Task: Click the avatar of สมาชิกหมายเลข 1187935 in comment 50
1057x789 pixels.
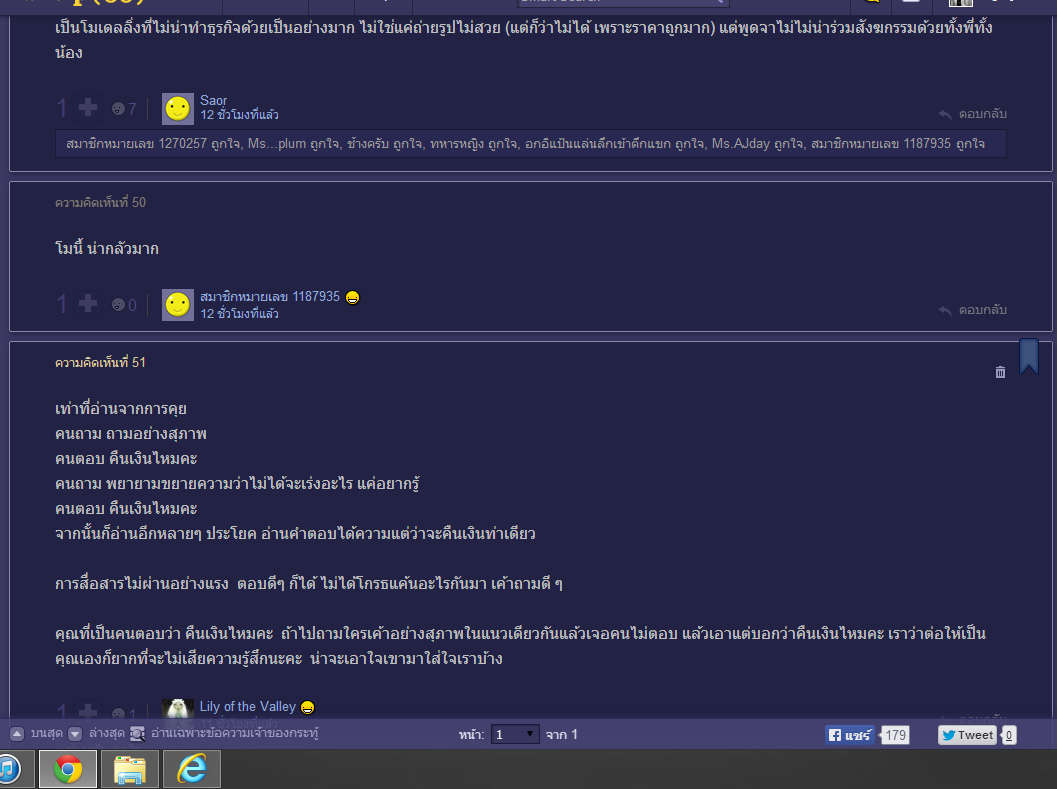Action: point(178,305)
